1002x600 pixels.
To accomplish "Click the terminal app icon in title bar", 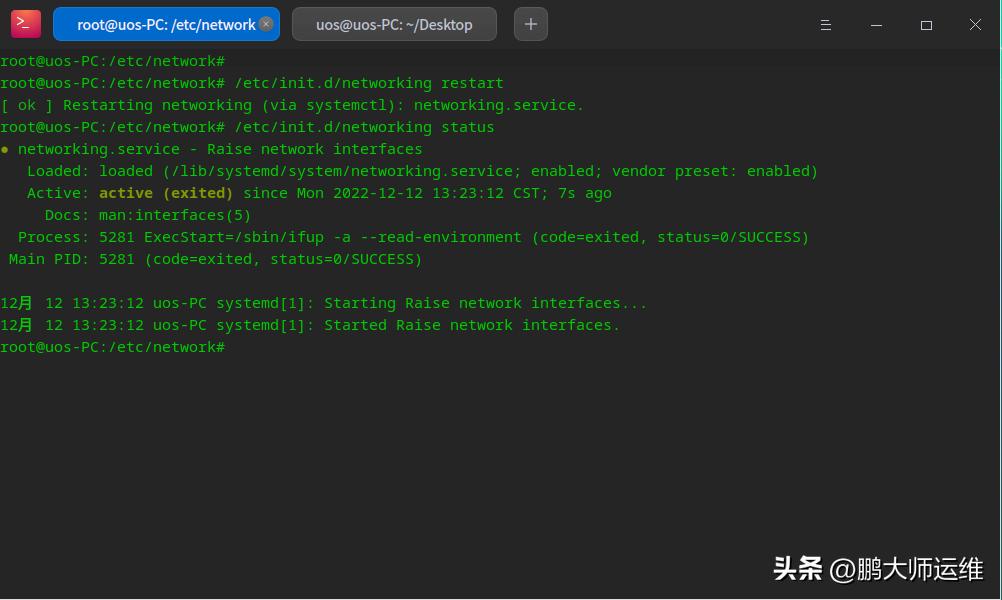I will click(26, 24).
